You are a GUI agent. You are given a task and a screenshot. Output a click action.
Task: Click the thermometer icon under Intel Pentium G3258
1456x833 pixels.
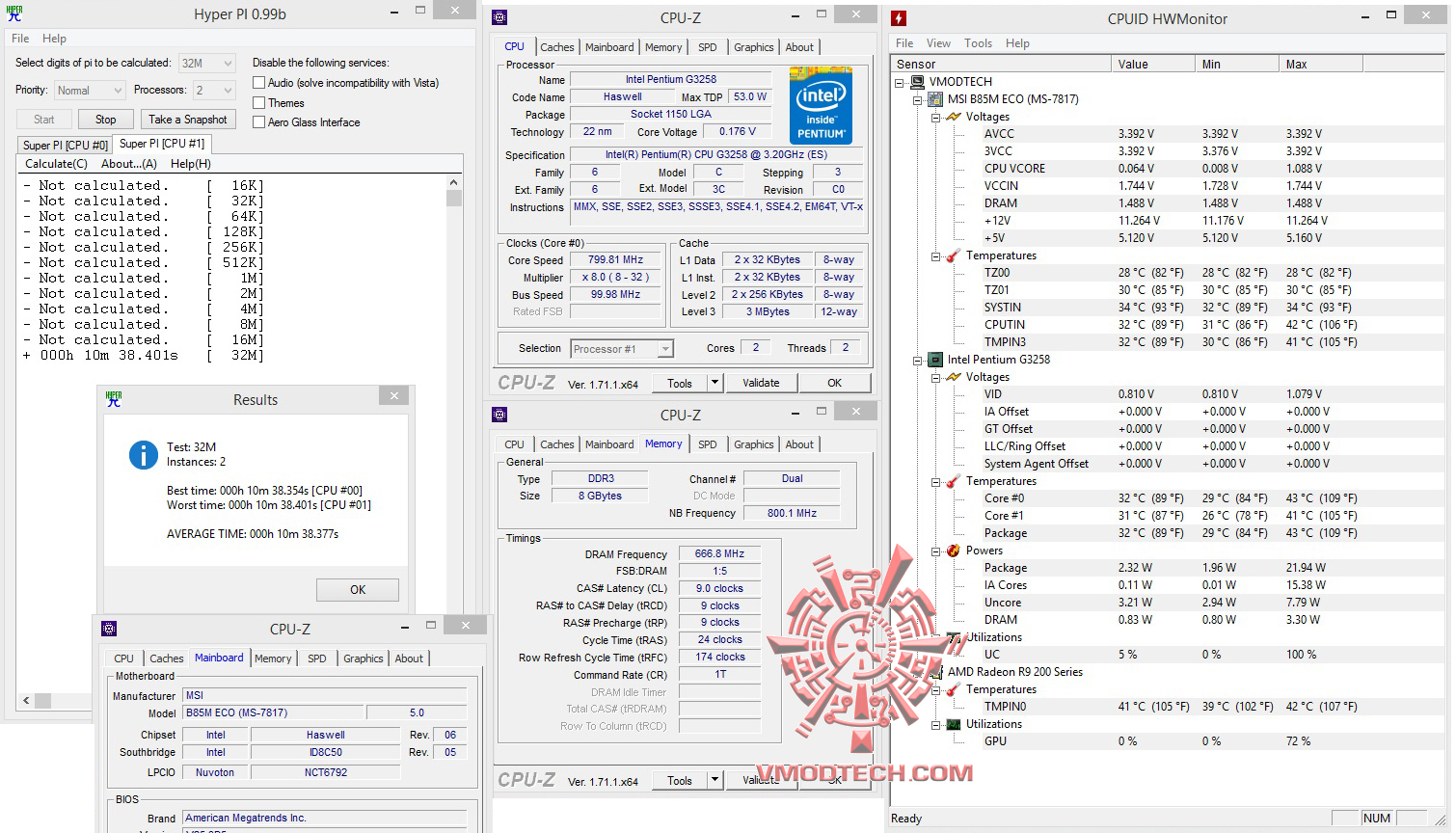pos(954,481)
